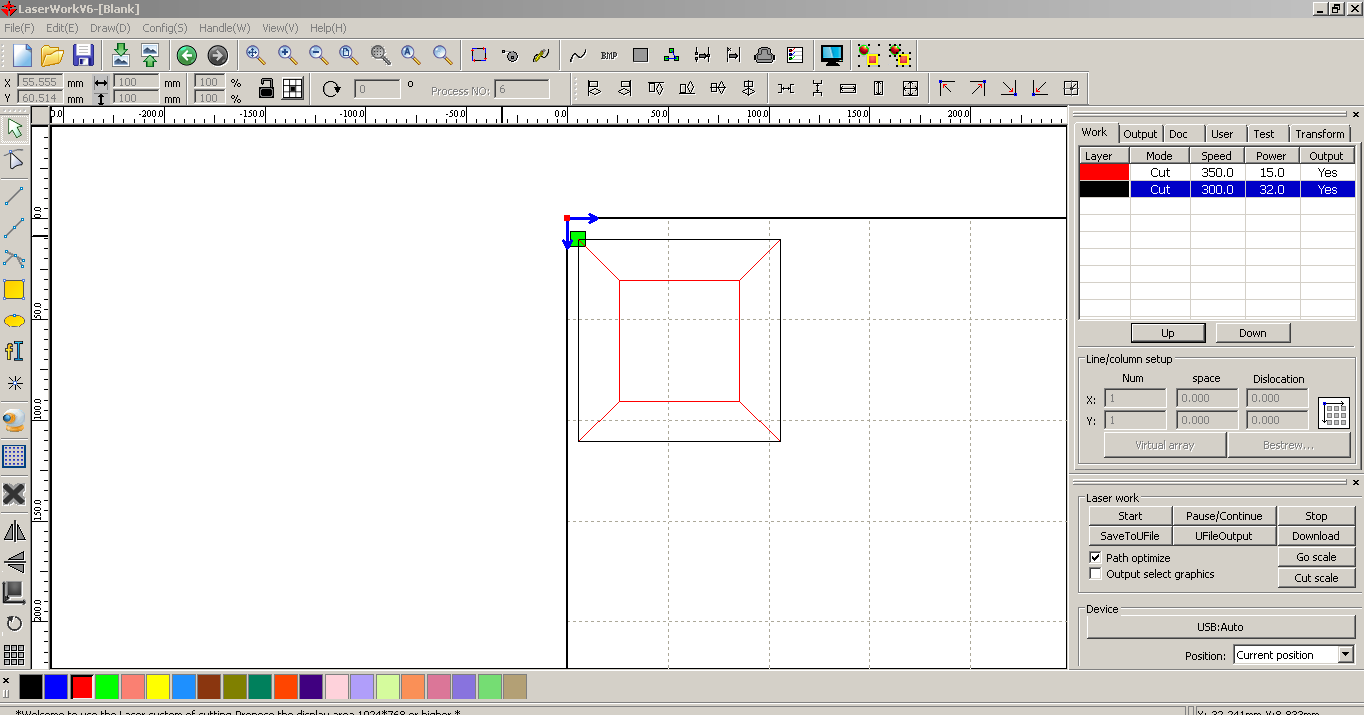This screenshot has width=1364, height=715.
Task: Enable Output select graphics checkbox
Action: (x=1096, y=574)
